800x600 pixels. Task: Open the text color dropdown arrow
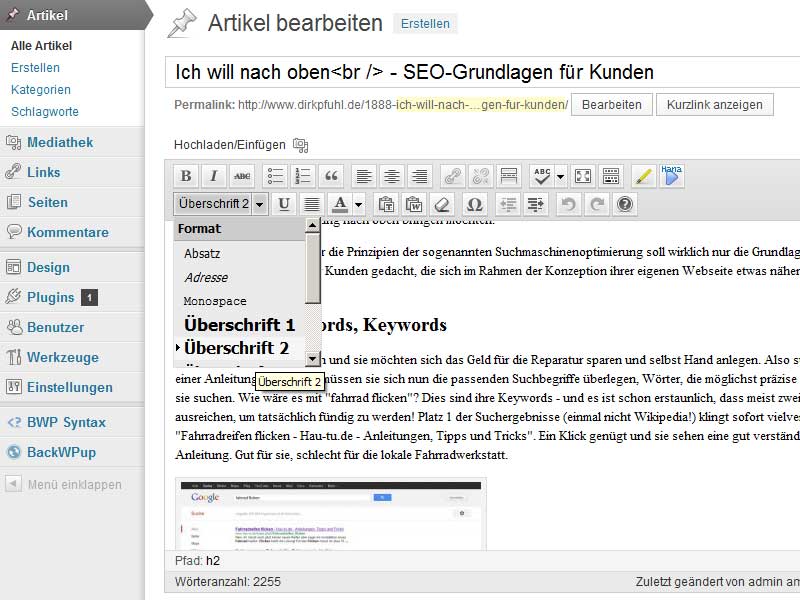(x=358, y=204)
